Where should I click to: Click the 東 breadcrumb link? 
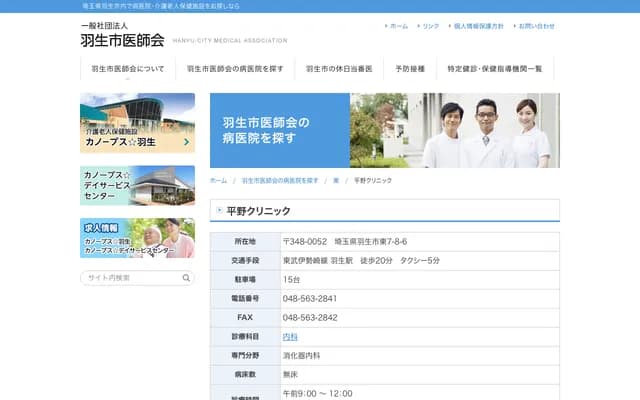(336, 181)
